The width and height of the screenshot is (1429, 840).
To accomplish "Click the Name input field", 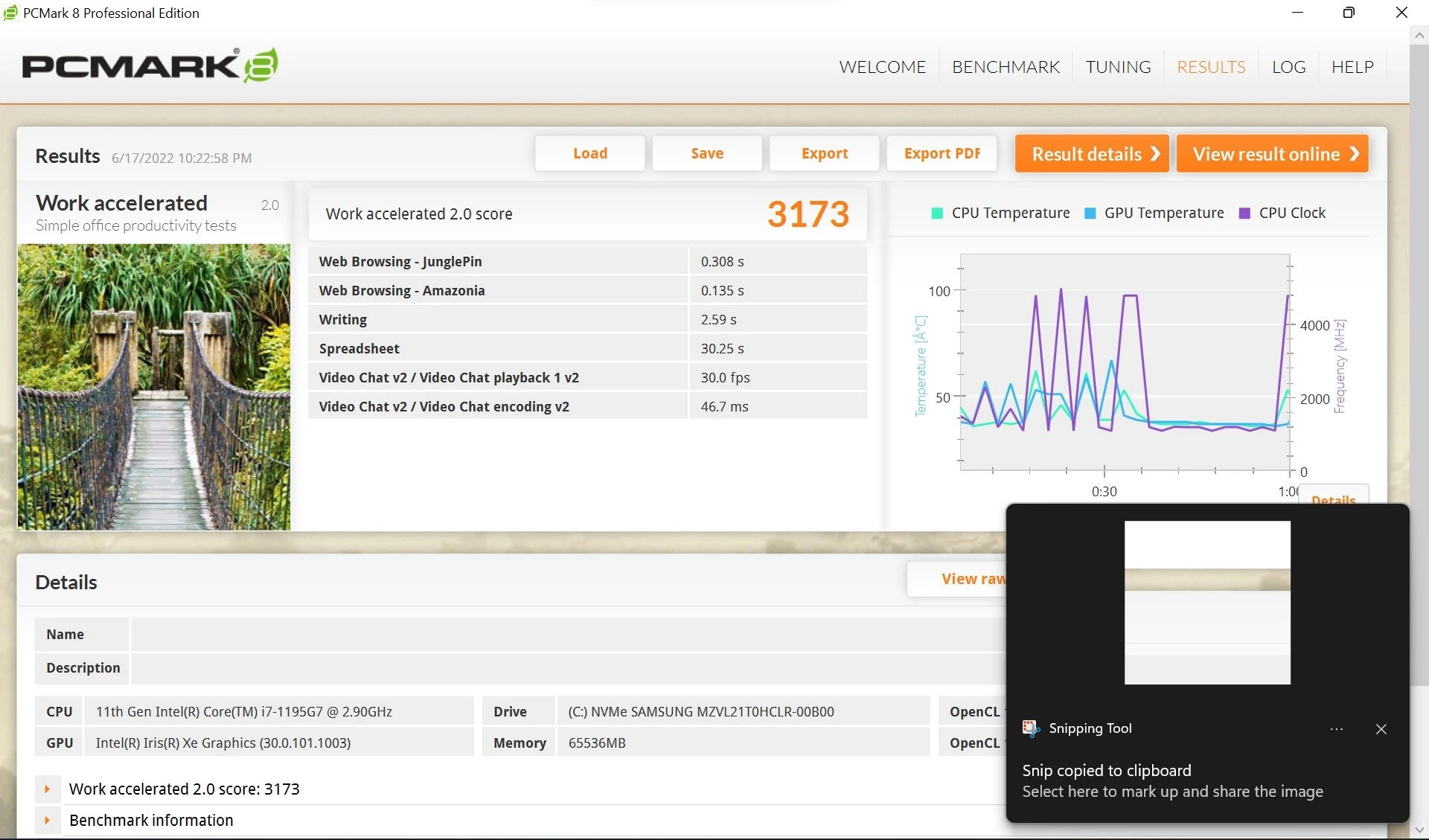I will (568, 635).
